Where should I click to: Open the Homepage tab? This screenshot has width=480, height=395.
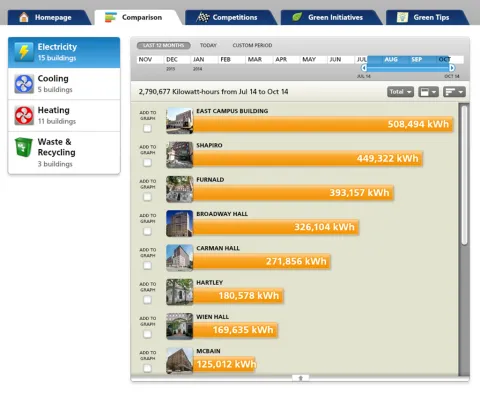(x=49, y=17)
